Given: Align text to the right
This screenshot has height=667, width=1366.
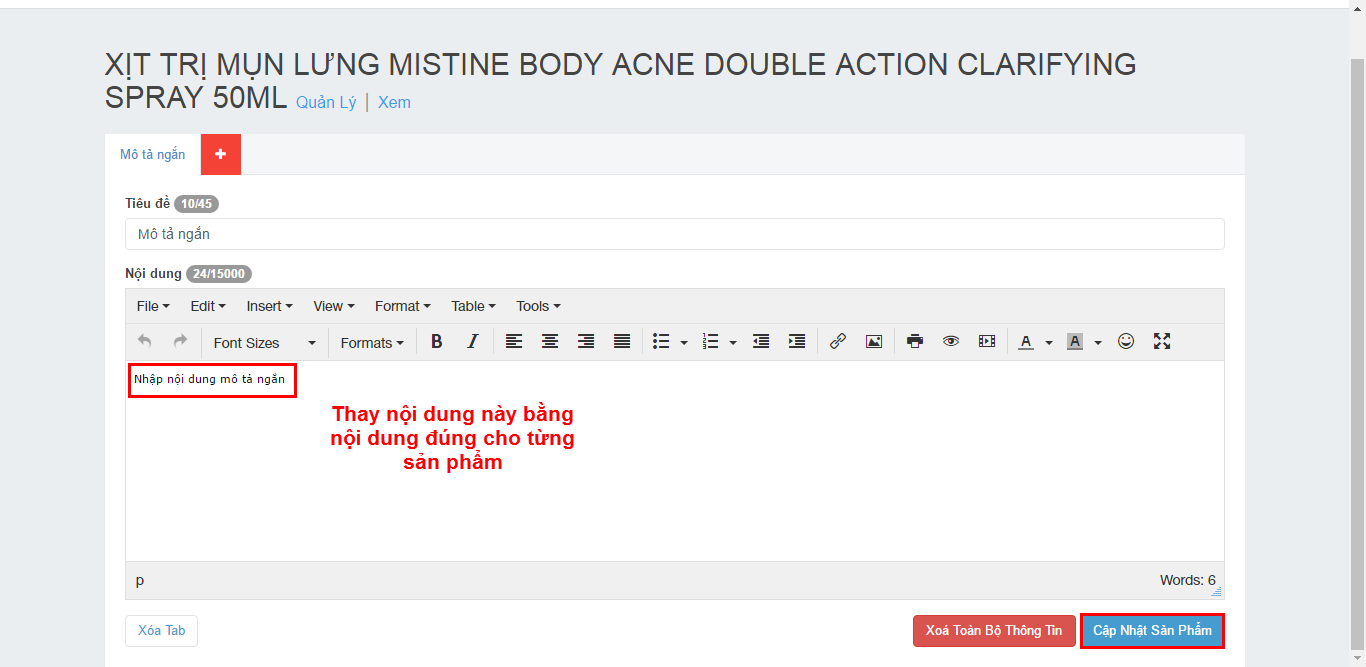Looking at the screenshot, I should pyautogui.click(x=586, y=342).
